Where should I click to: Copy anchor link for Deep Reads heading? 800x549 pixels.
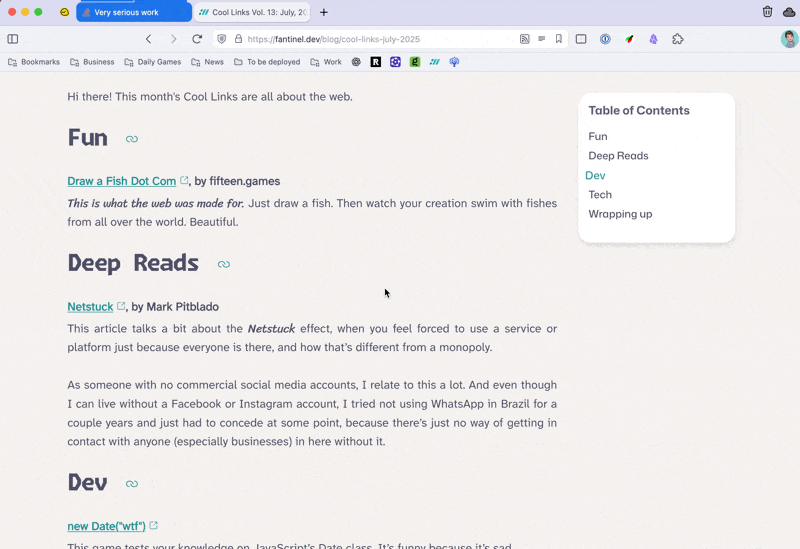click(x=223, y=264)
